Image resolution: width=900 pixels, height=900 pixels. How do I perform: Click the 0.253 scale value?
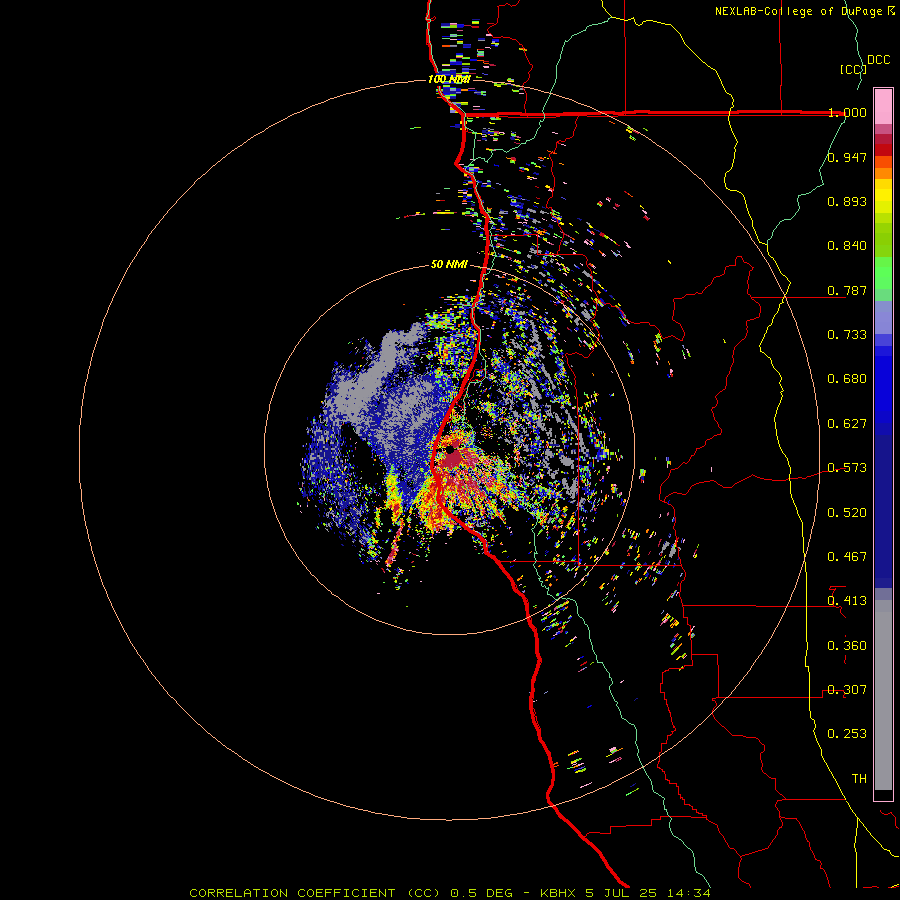(x=847, y=734)
